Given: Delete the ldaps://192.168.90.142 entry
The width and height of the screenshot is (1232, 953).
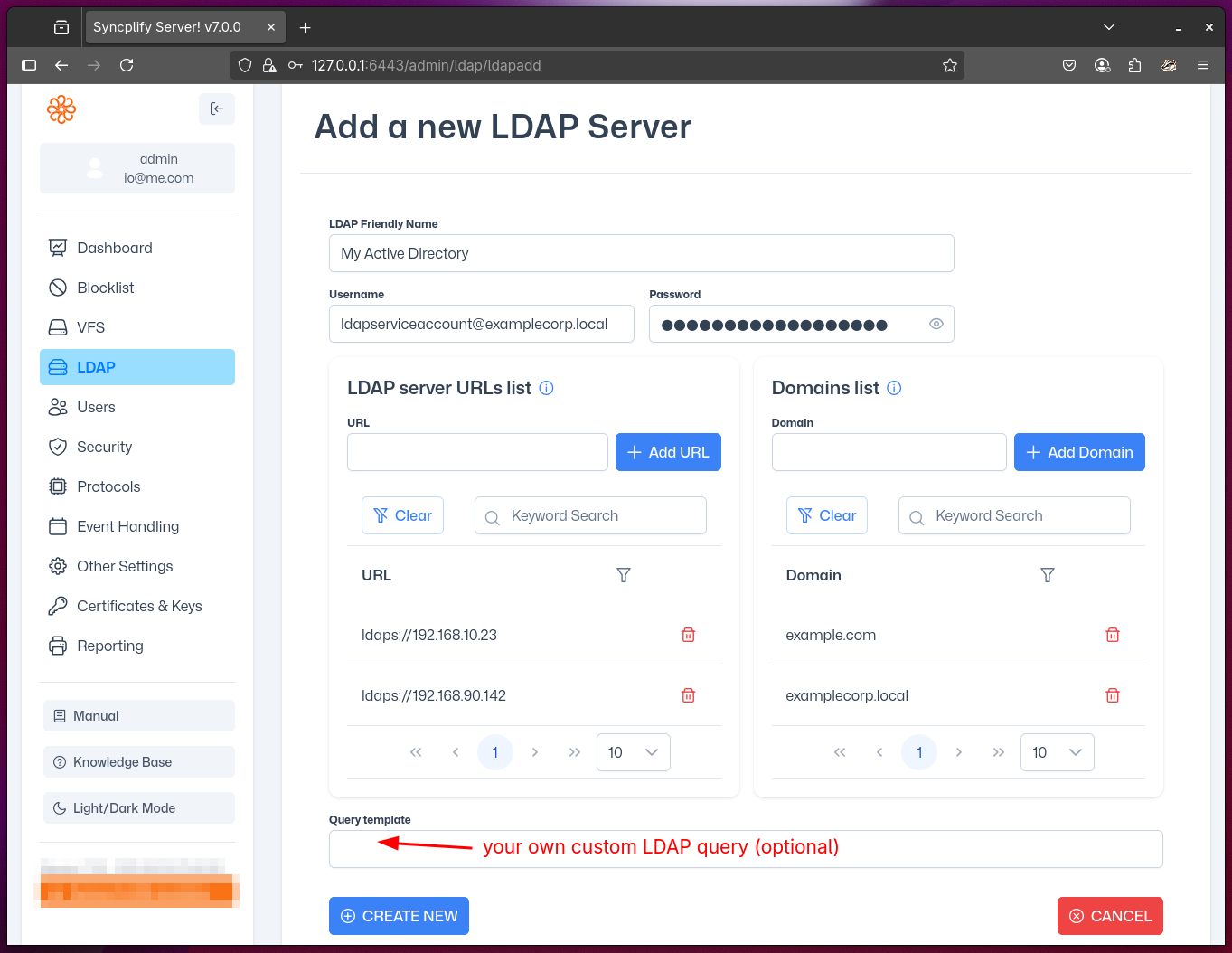Looking at the screenshot, I should 688,695.
